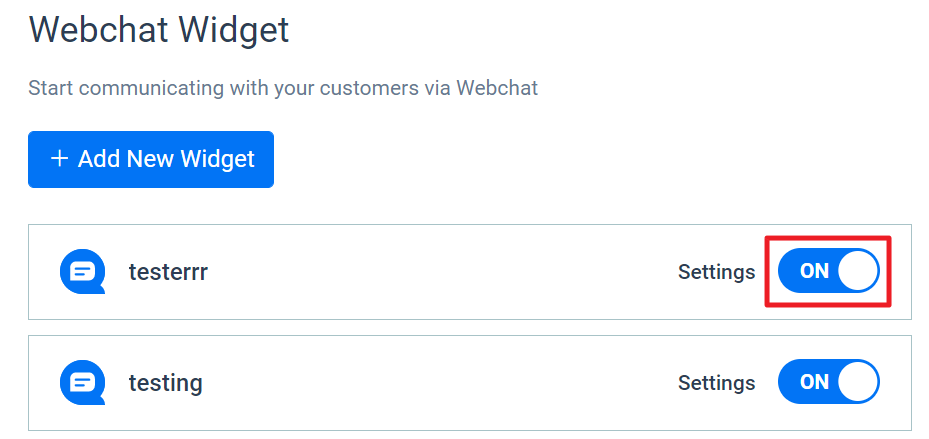
Task: Open Settings for the testerrr widget
Action: pos(717,272)
